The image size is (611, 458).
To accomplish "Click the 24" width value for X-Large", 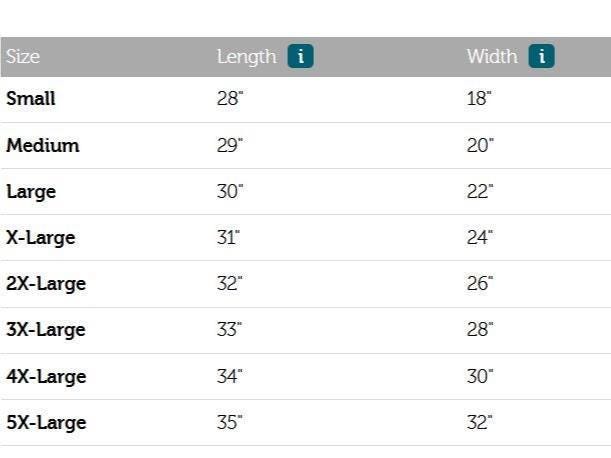I will click(x=480, y=237).
